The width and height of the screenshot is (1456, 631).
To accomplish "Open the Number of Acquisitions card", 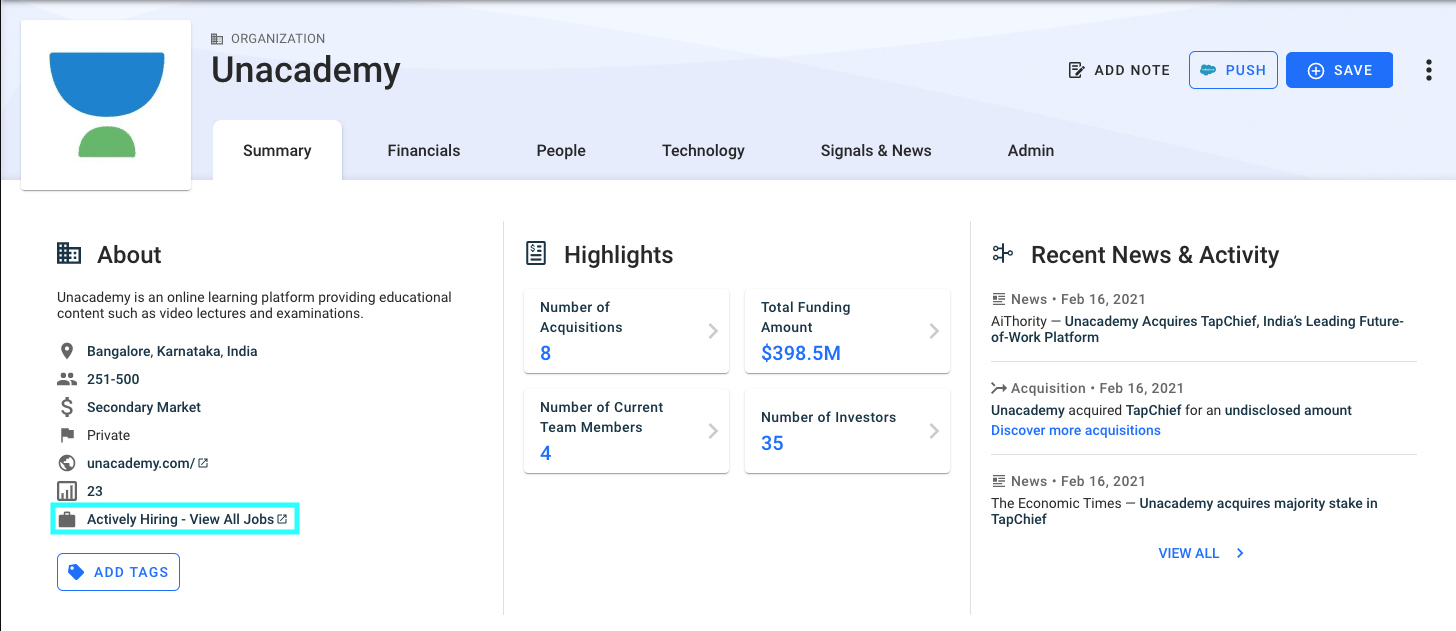I will point(626,331).
